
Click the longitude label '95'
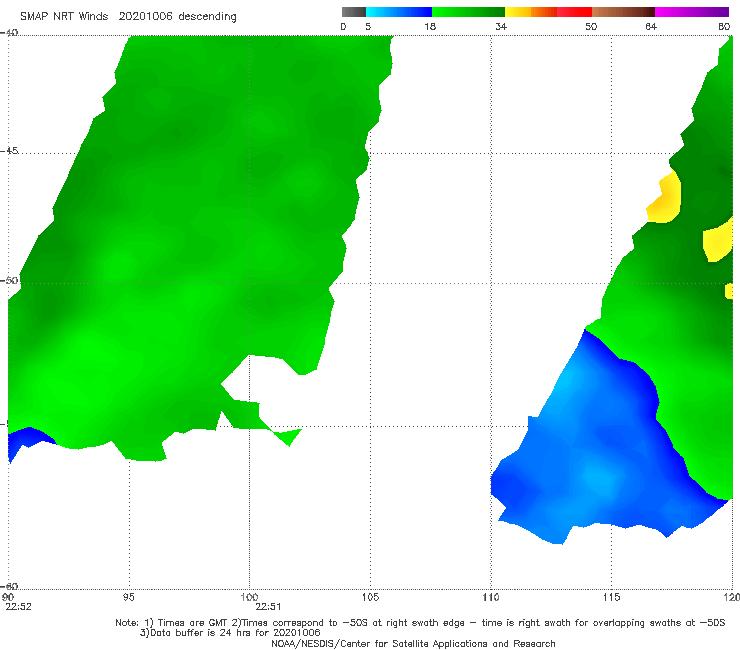tap(128, 597)
